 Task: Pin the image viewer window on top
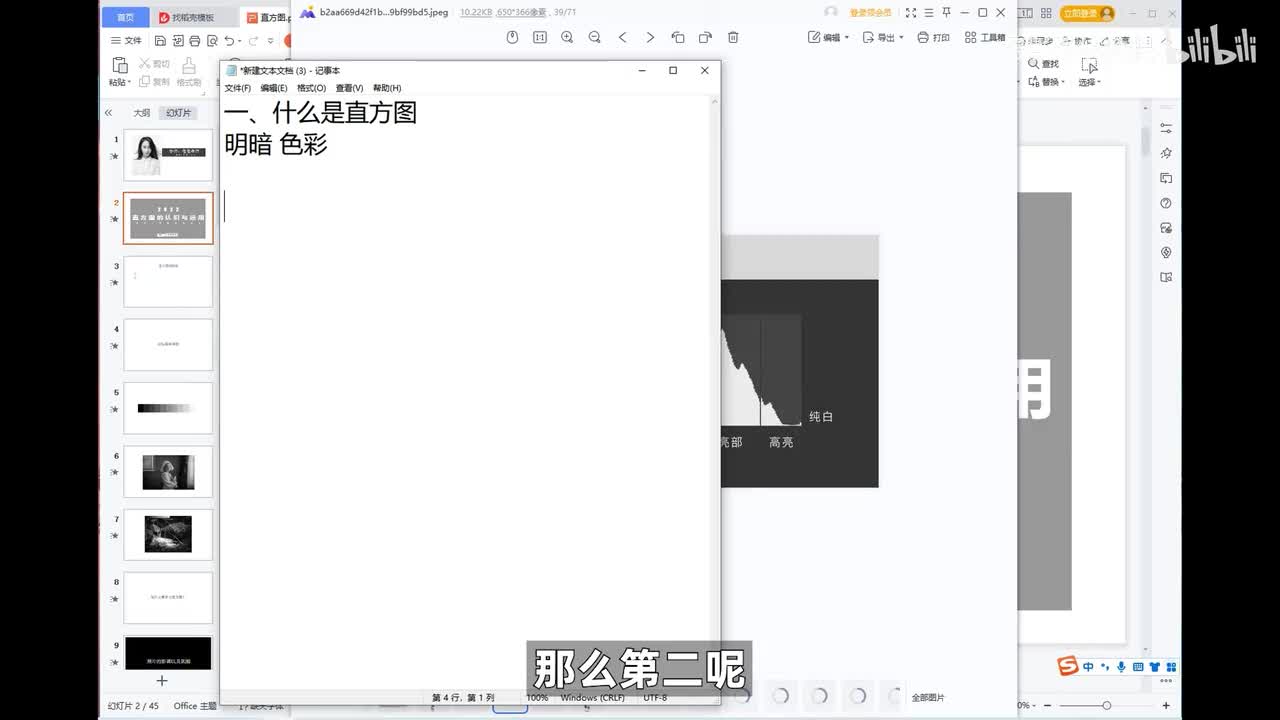pos(946,13)
